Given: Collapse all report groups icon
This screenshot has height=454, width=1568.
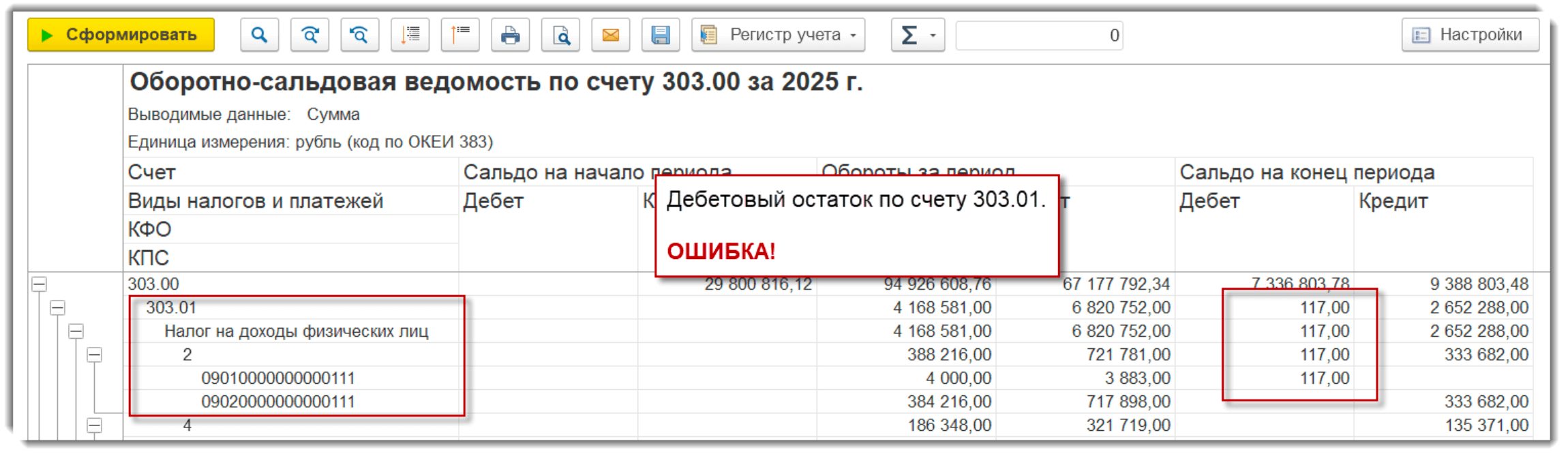Looking at the screenshot, I should [x=460, y=35].
